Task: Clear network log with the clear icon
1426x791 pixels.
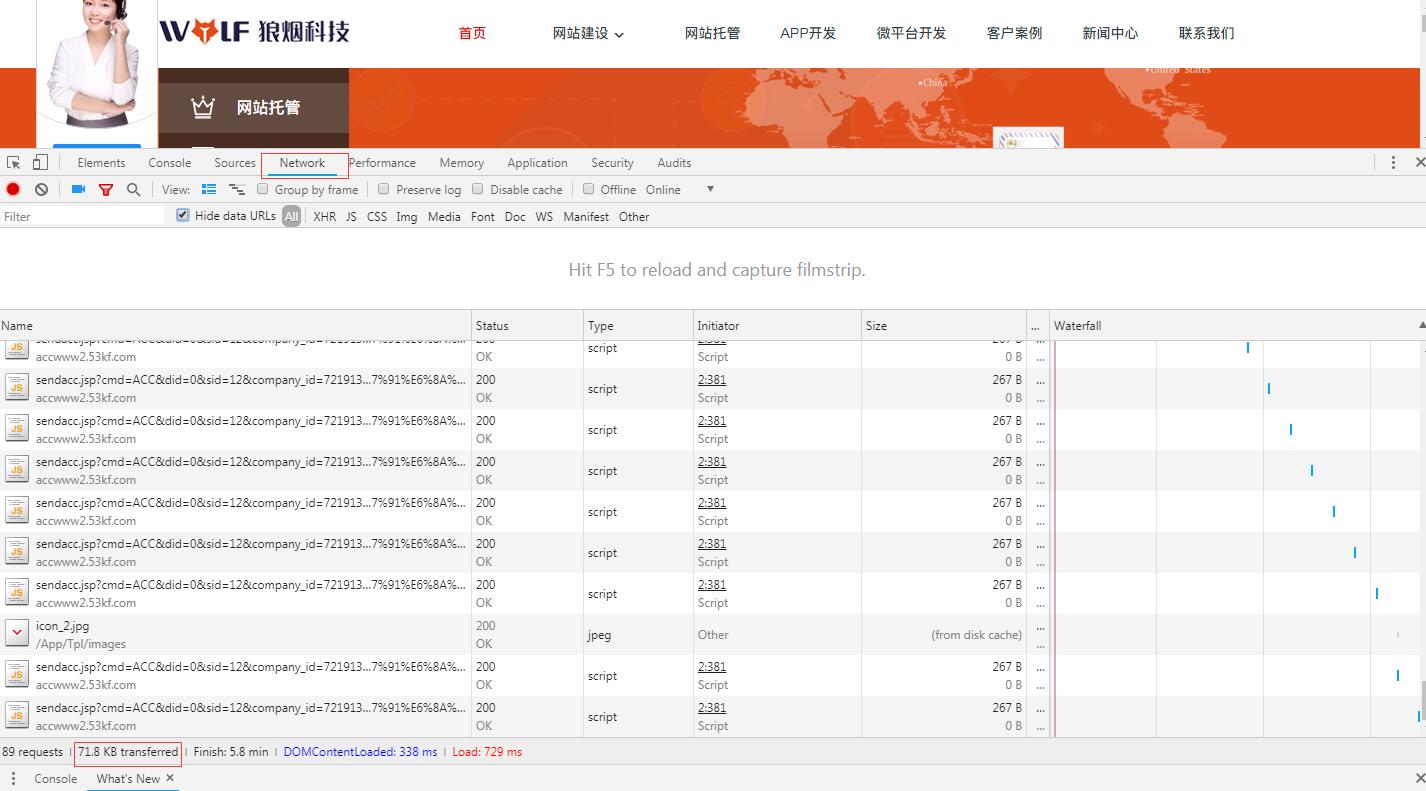Action: [x=41, y=189]
